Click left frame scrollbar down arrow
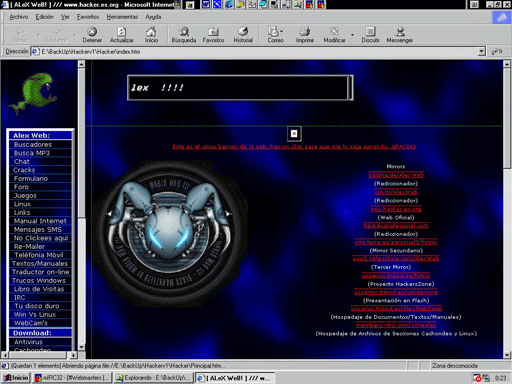This screenshot has width=512, height=384. pos(81,347)
